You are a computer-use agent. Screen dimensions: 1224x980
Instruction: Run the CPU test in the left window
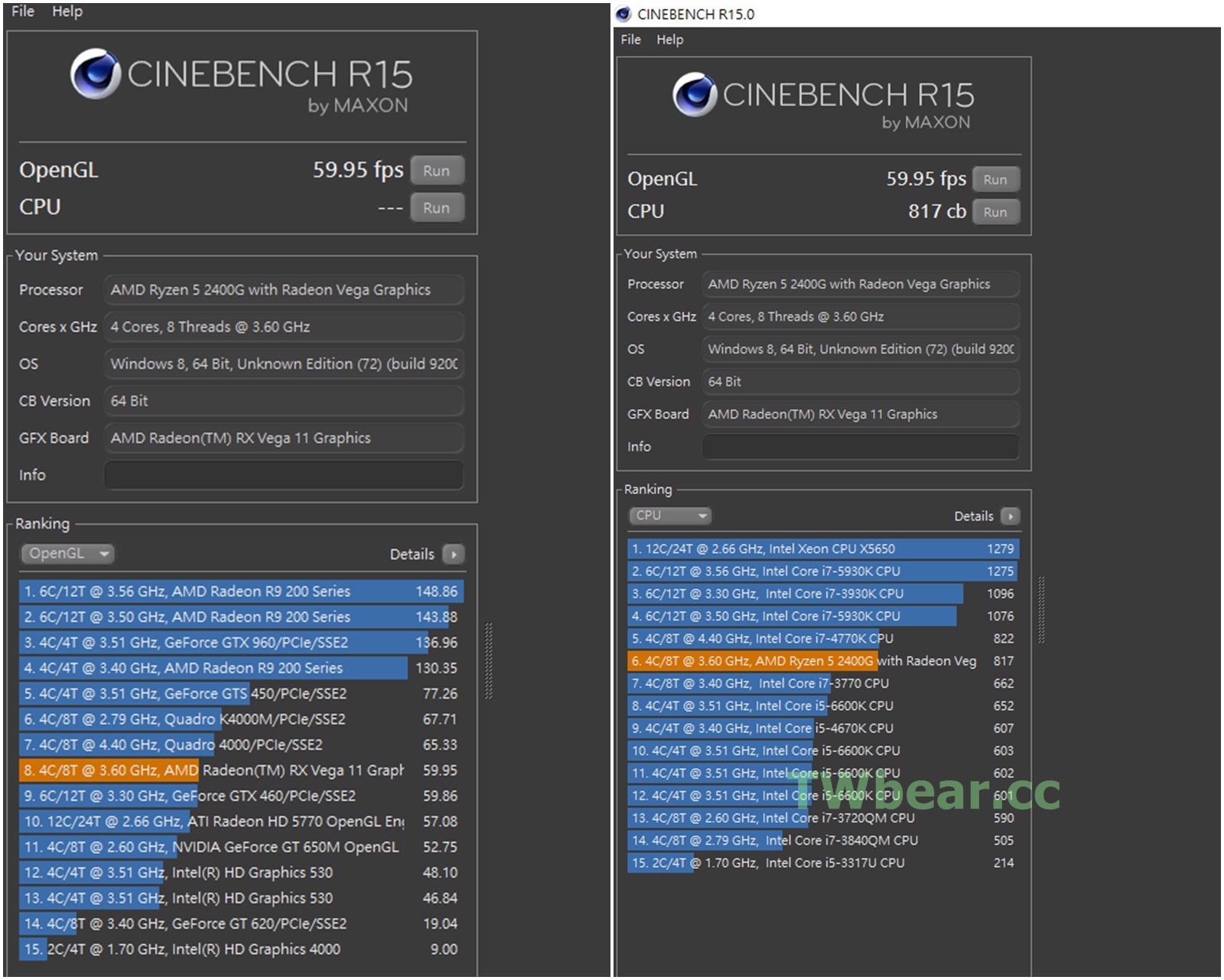click(437, 207)
